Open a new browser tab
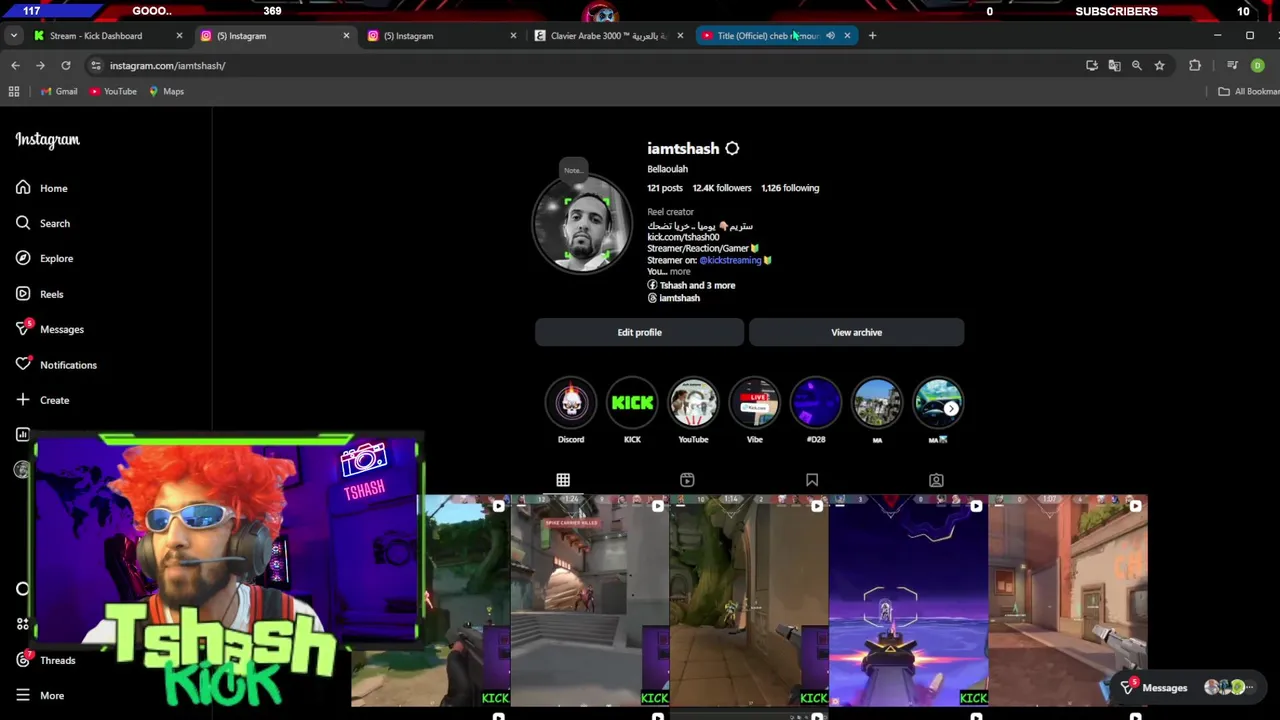Viewport: 1280px width, 720px height. pos(872,36)
